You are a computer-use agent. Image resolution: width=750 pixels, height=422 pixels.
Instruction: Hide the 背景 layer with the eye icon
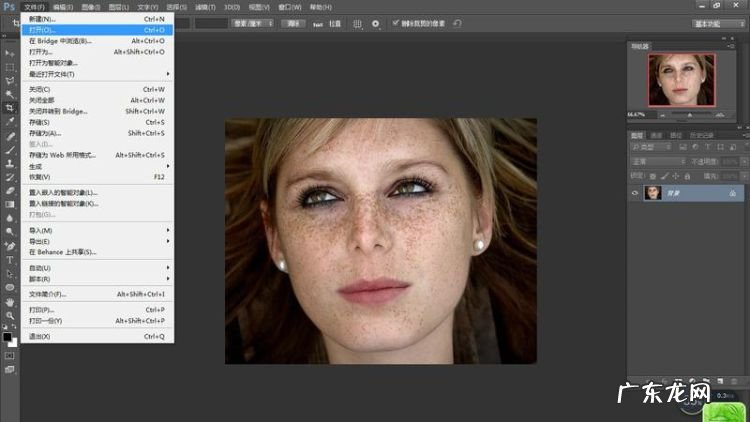[635, 193]
